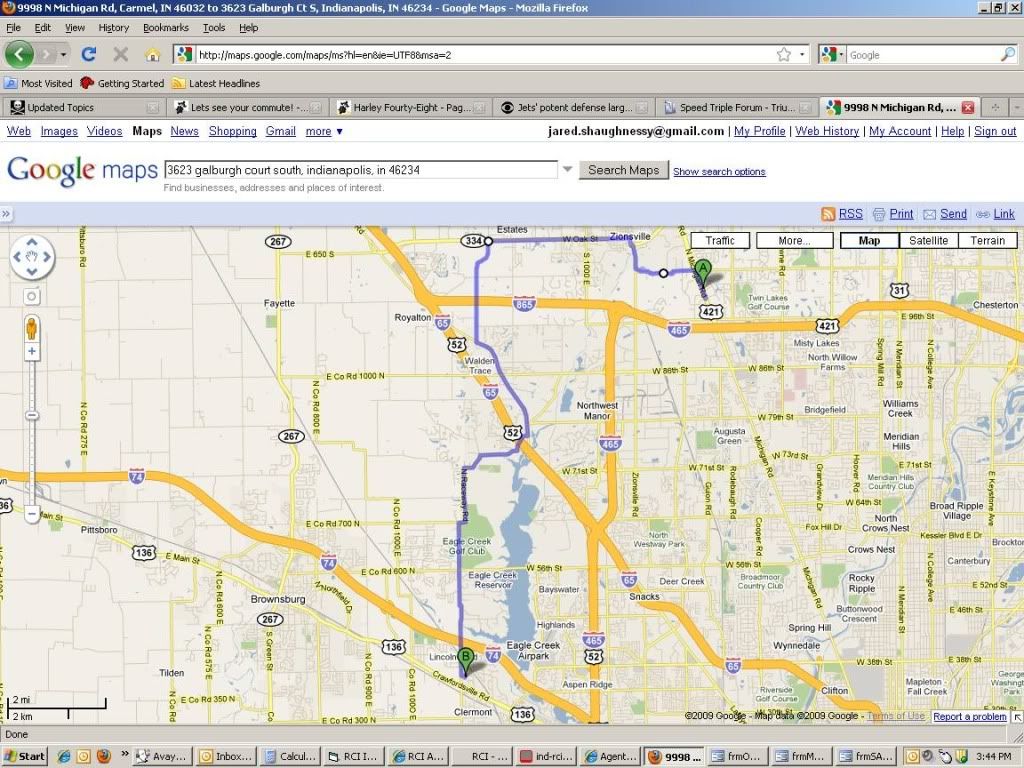Click the green marker A on the map

(x=703, y=272)
